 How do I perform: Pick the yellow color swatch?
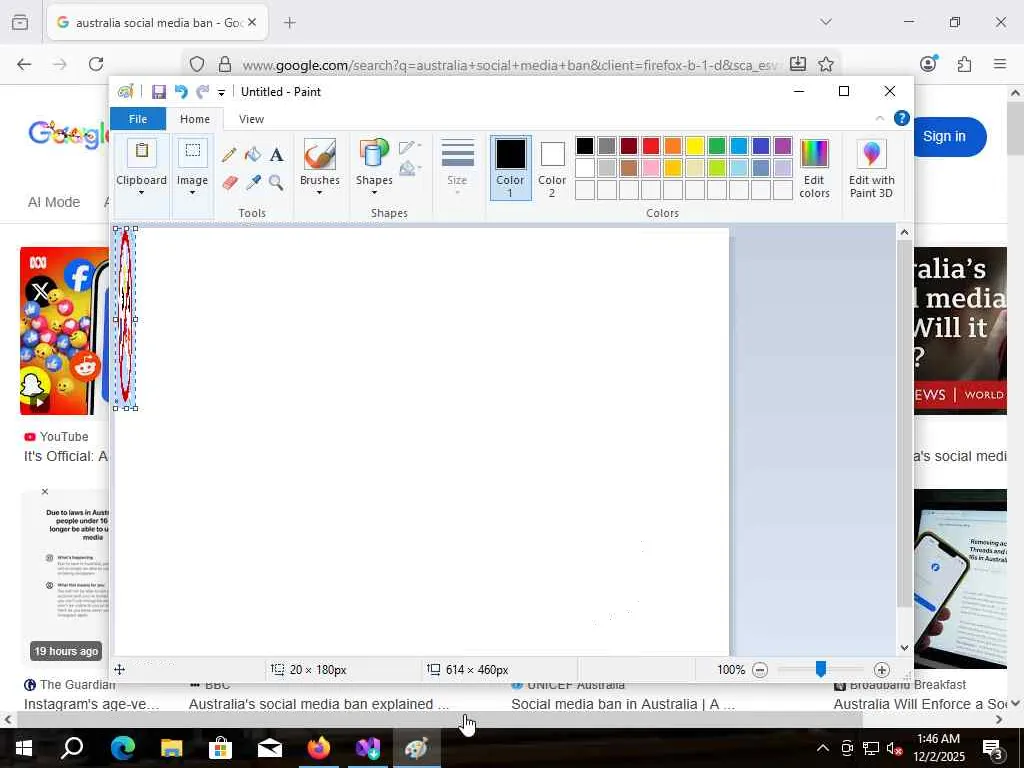(x=695, y=146)
